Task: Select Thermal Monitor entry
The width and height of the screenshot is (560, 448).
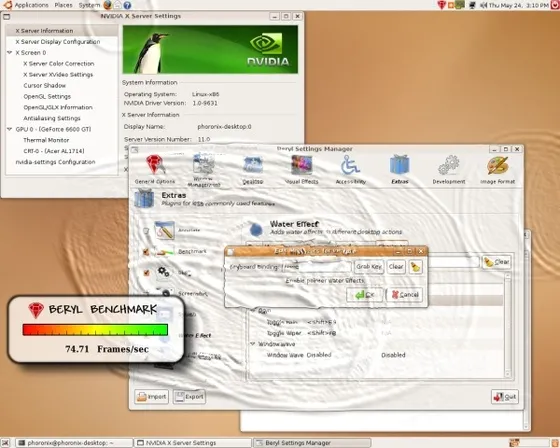Action: coord(46,140)
